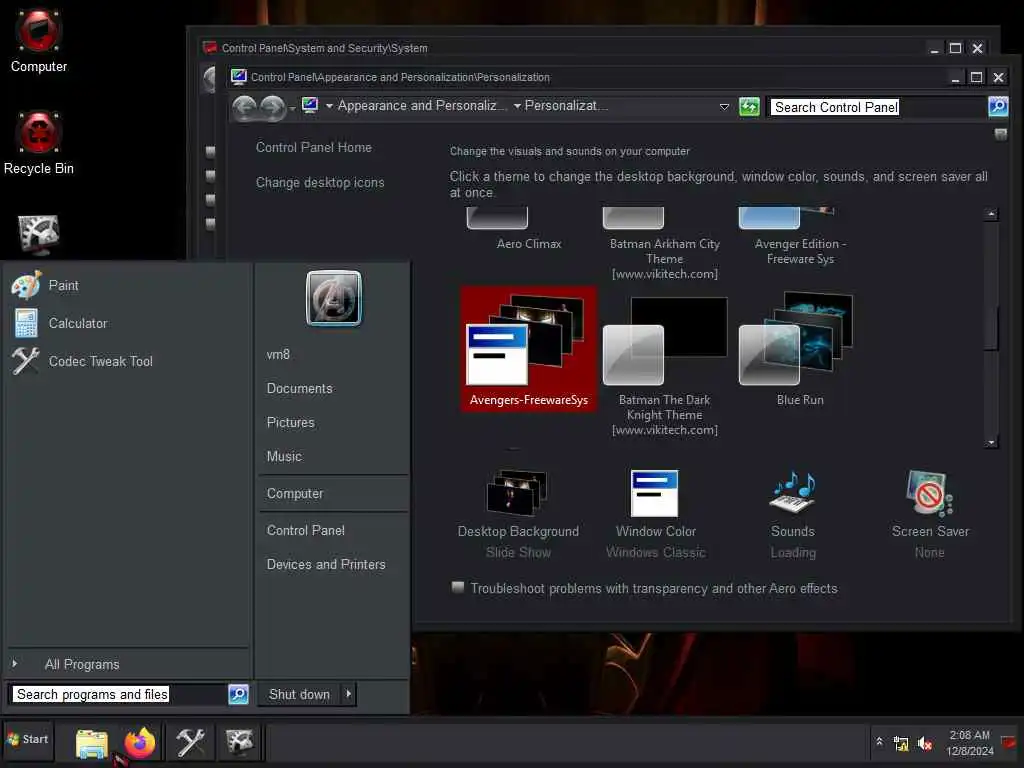Expand the Shut down options arrow
The image size is (1024, 768).
pos(349,694)
